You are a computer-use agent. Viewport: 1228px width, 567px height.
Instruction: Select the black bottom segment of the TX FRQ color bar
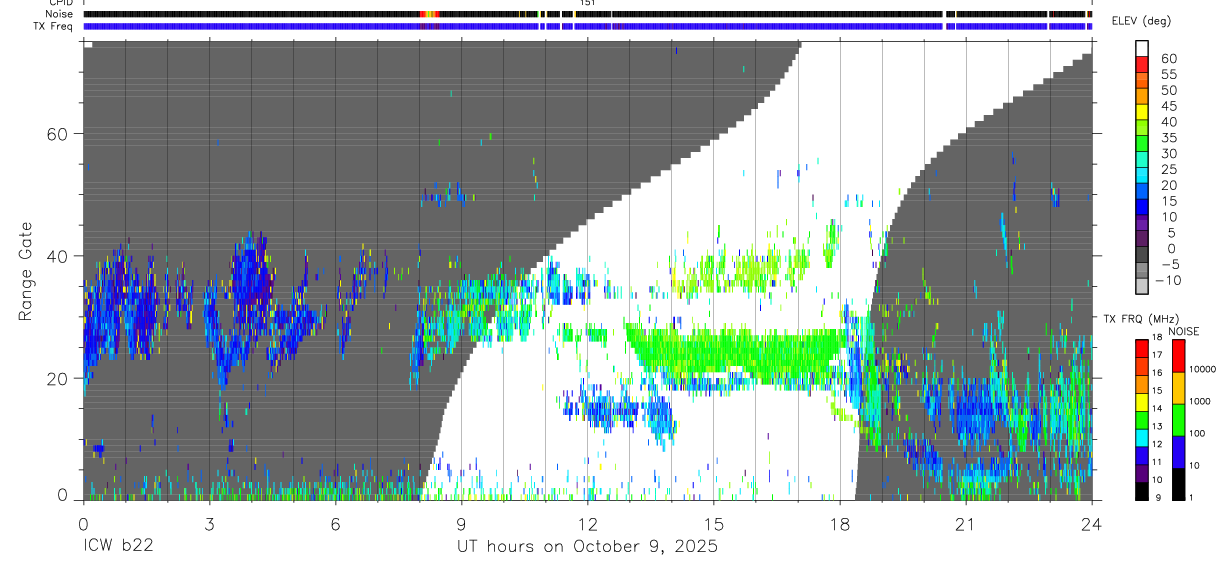point(1142,490)
